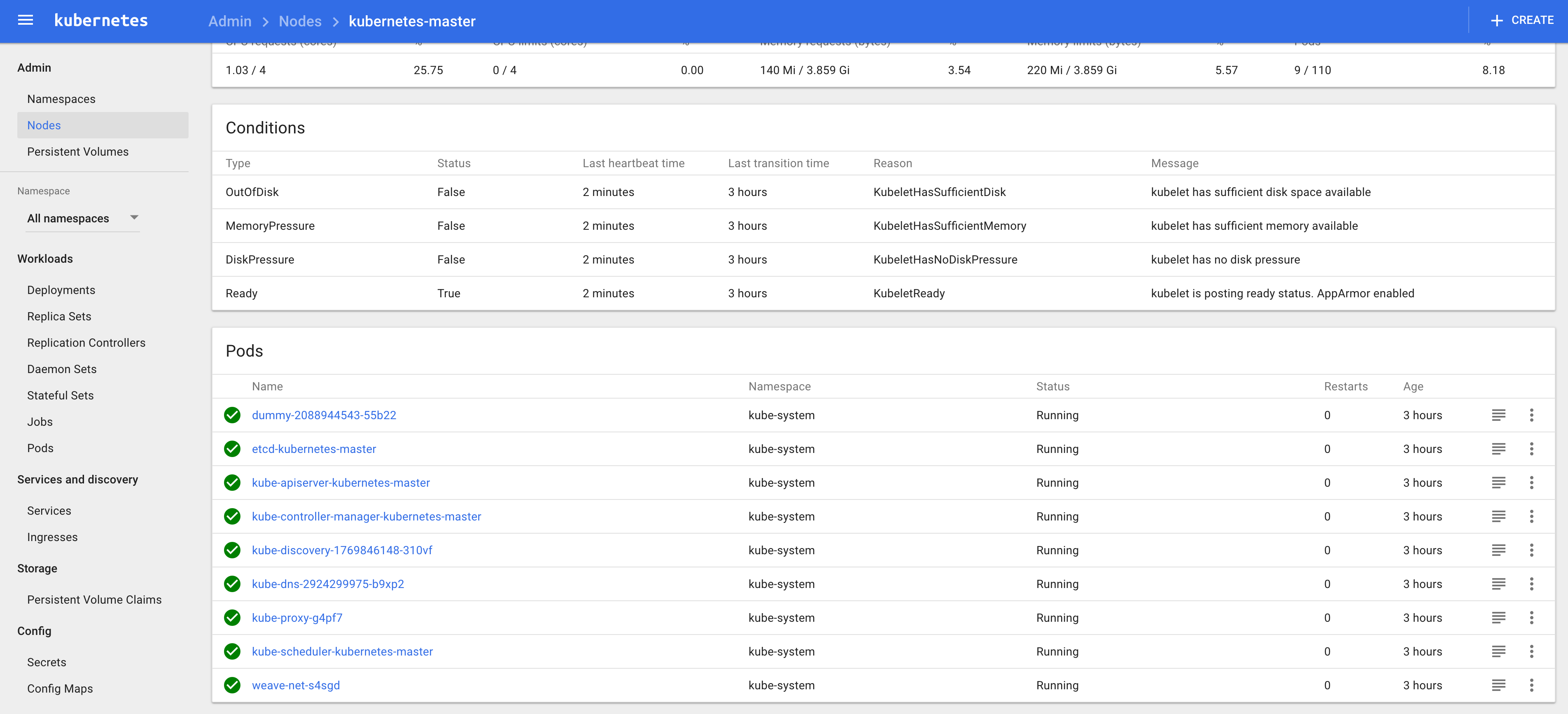This screenshot has height=714, width=1568.
Task: Open more-actions menu for kube-apiserver-kubernetes-master
Action: click(x=1531, y=483)
